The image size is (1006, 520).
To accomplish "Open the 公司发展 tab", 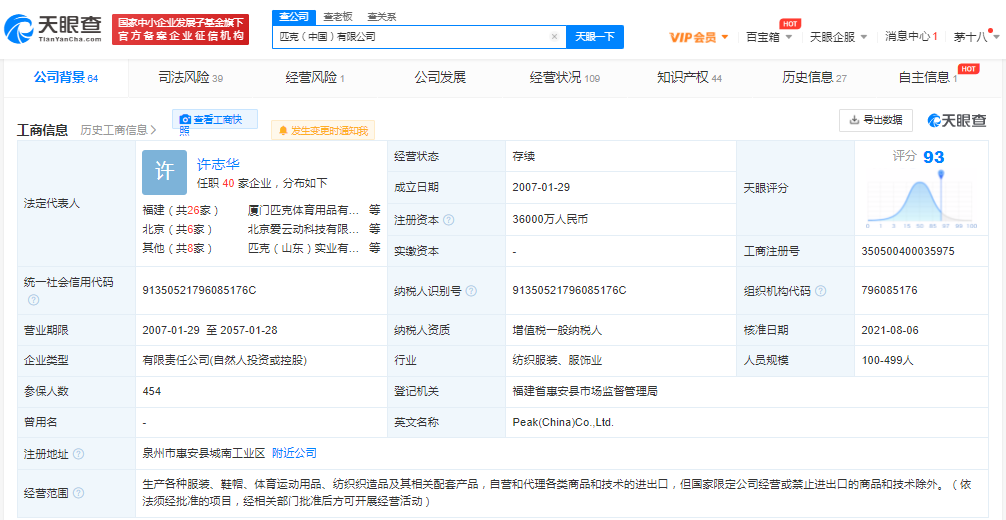I will pyautogui.click(x=440, y=78).
